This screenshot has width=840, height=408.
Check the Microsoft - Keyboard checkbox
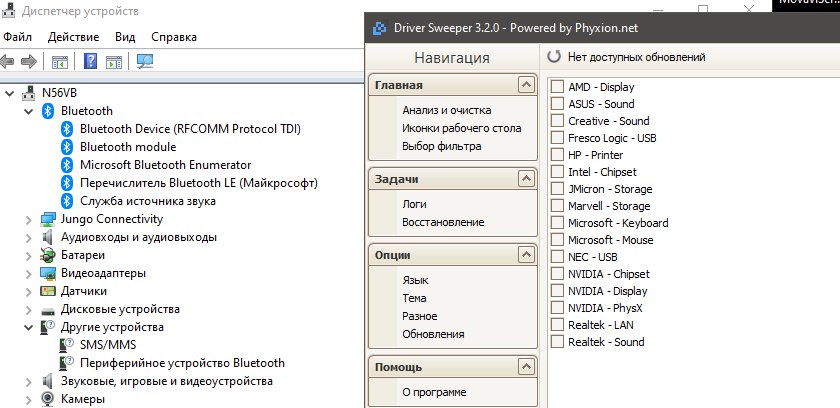pos(558,223)
